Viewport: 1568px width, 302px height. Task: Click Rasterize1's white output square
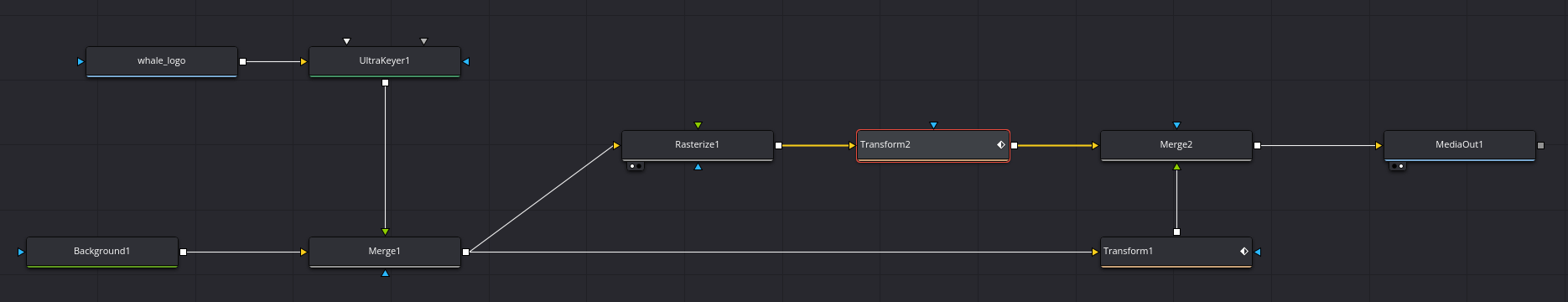[x=778, y=145]
